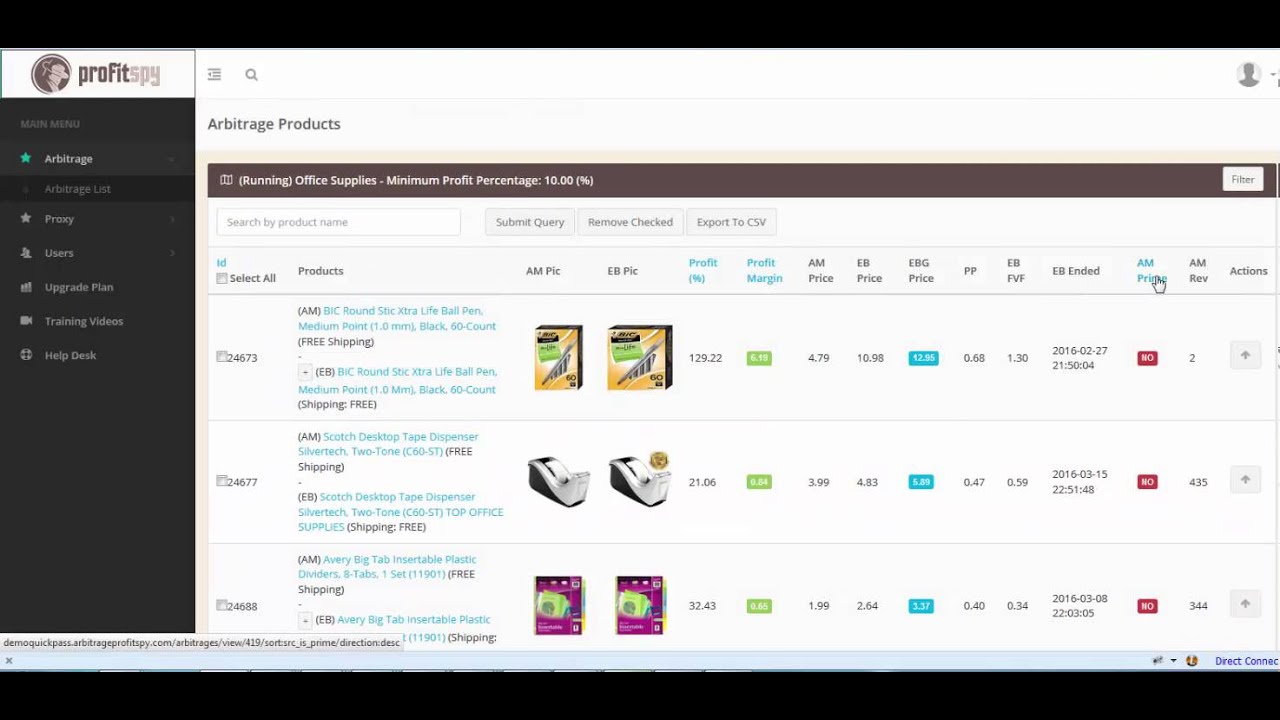The width and height of the screenshot is (1280, 720).
Task: Click the up-arrow action for row 24688
Action: click(x=1245, y=604)
